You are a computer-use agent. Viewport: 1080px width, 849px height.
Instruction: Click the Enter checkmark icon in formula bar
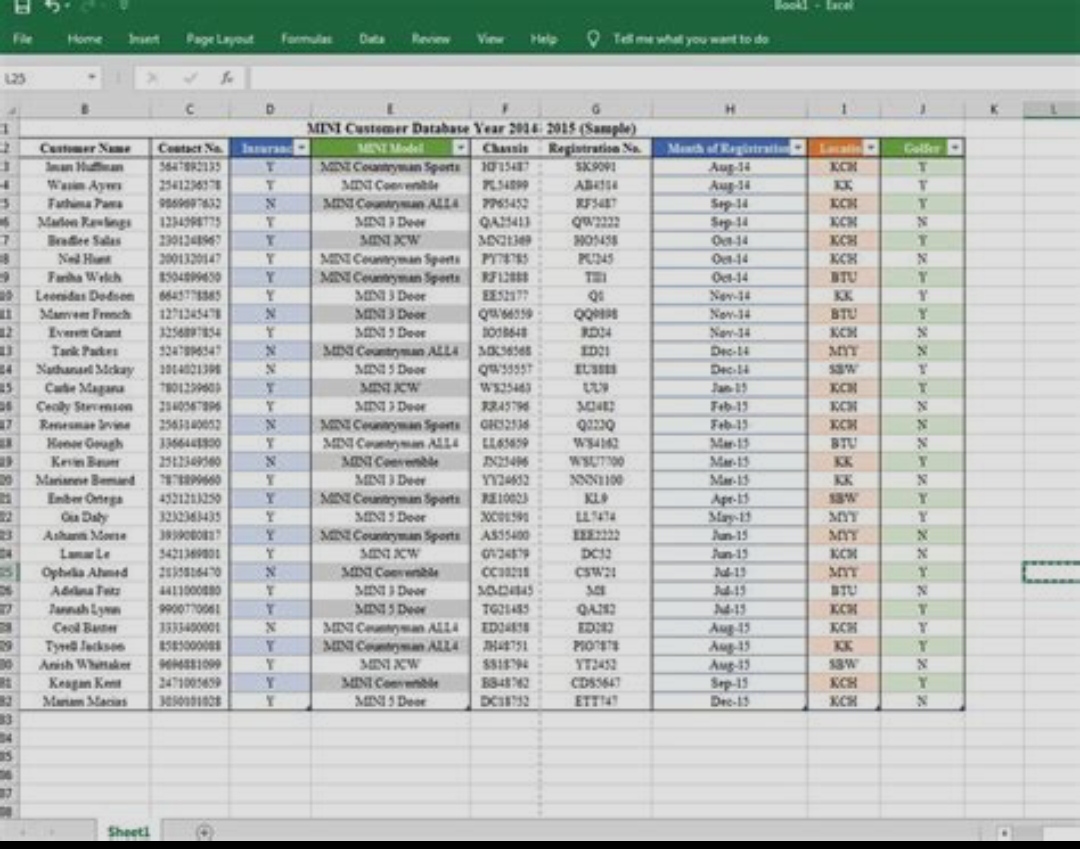[x=190, y=77]
